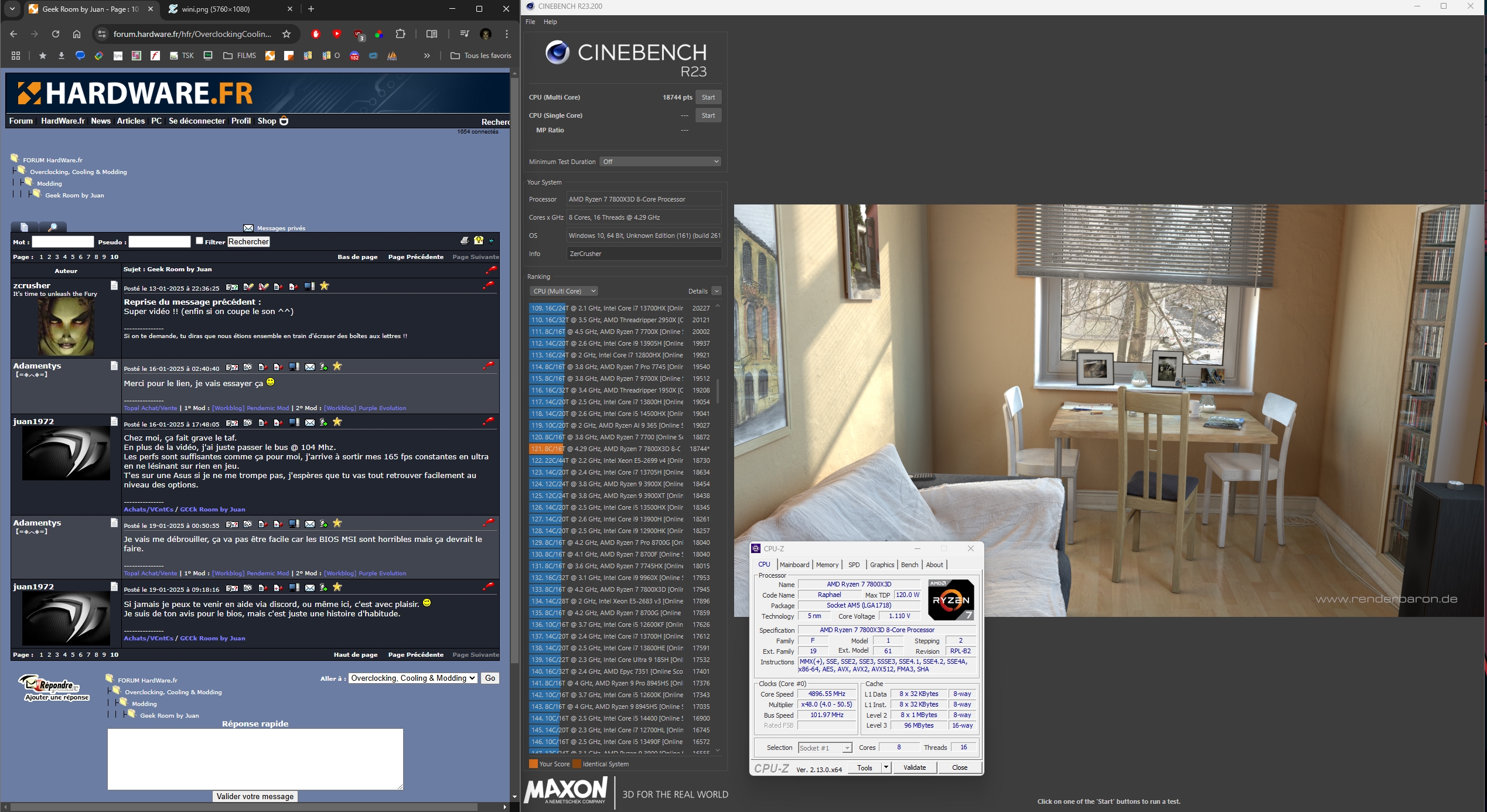The height and width of the screenshot is (812, 1487).
Task: Open the CPU (Multi Core) ranking dropdown
Action: pos(563,291)
